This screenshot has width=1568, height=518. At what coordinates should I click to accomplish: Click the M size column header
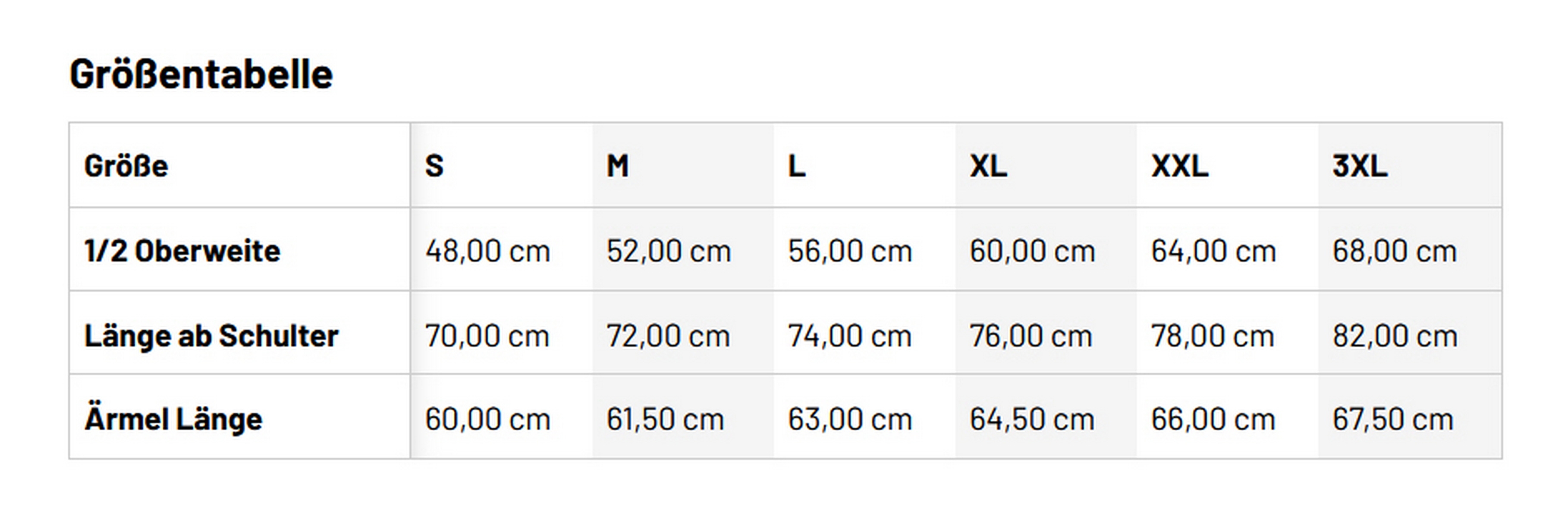tap(617, 166)
